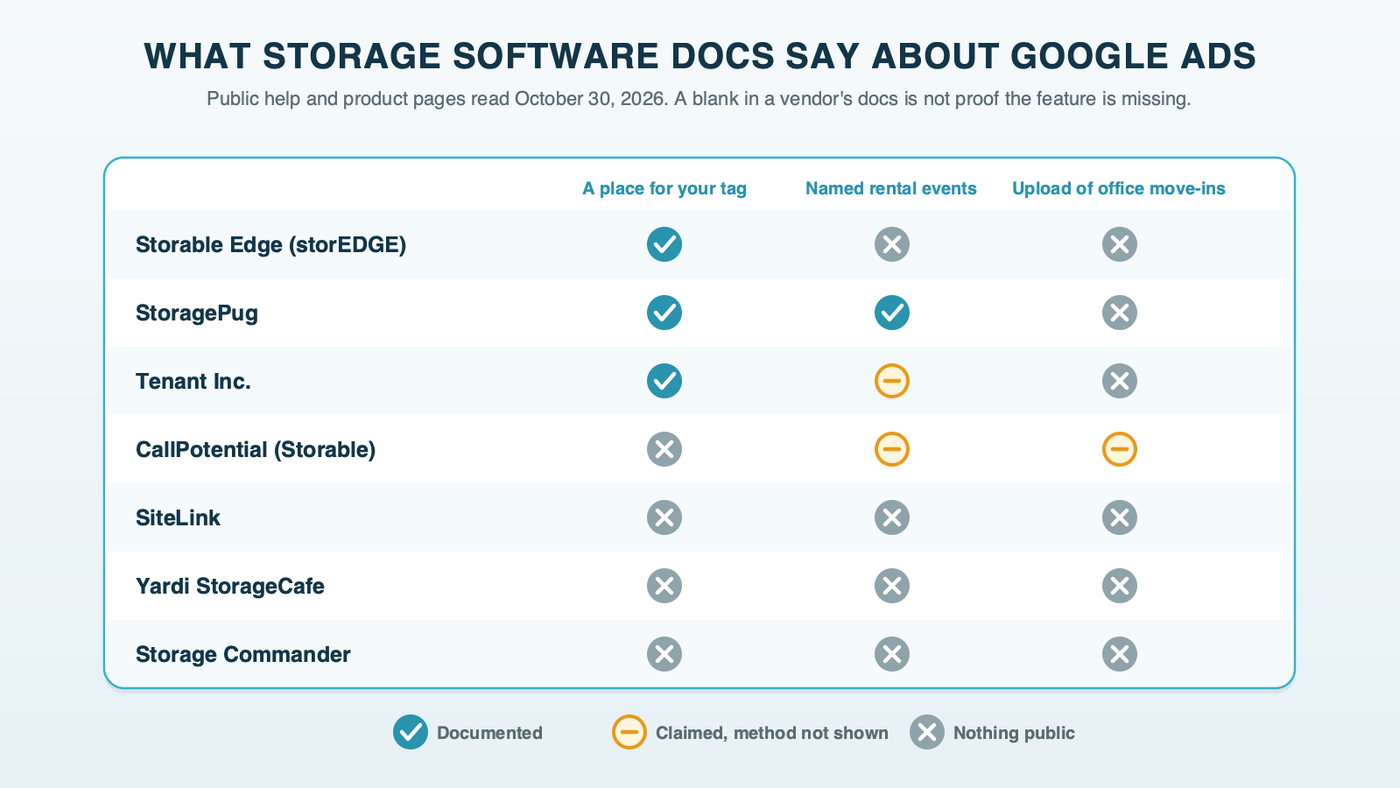Click Tenant Inc. orange minus rental events icon
This screenshot has width=1400, height=788.
pos(892,381)
